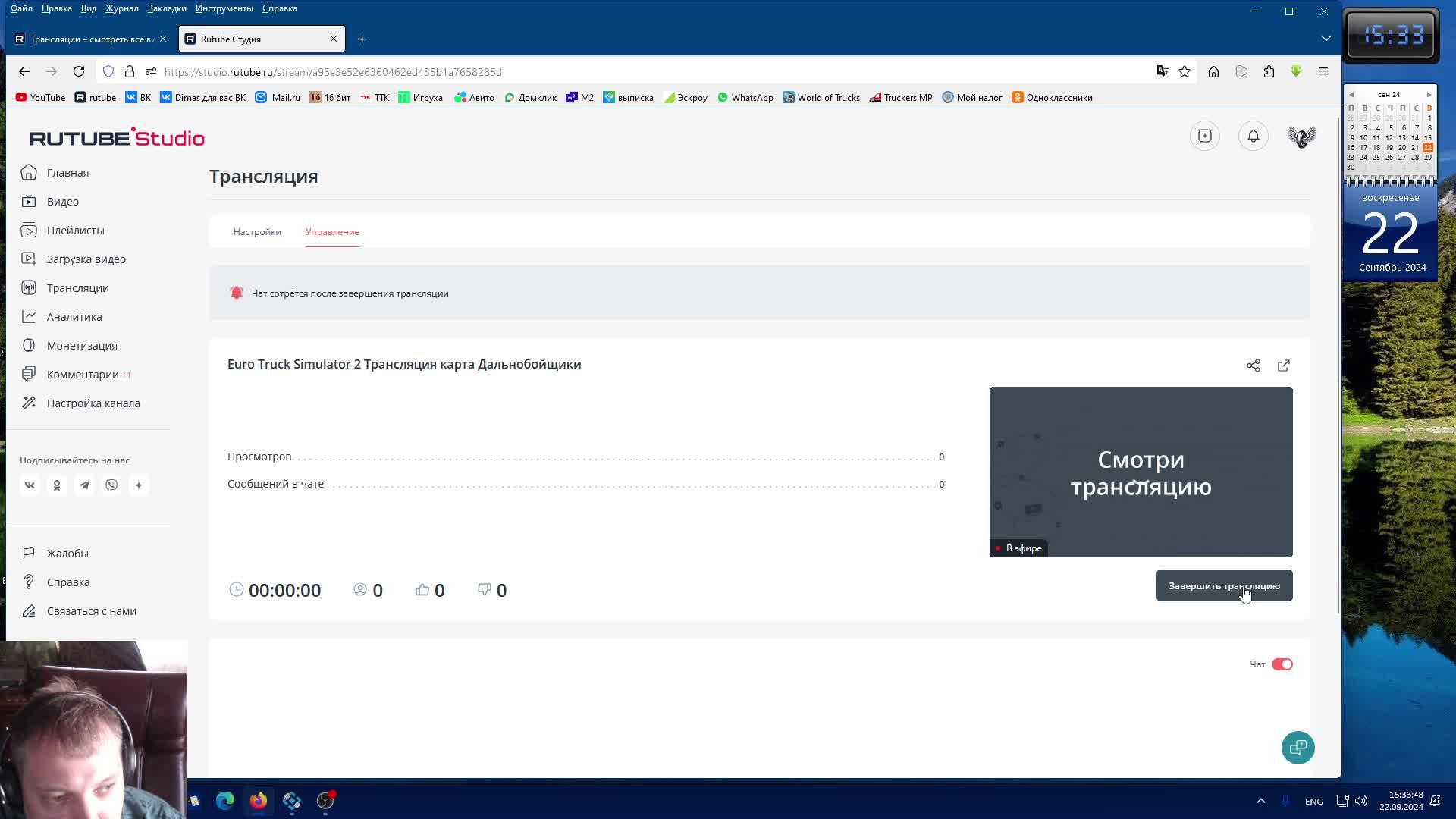Click the webcam preview in bottom-left
Viewport: 1456px width, 819px height.
[x=93, y=730]
